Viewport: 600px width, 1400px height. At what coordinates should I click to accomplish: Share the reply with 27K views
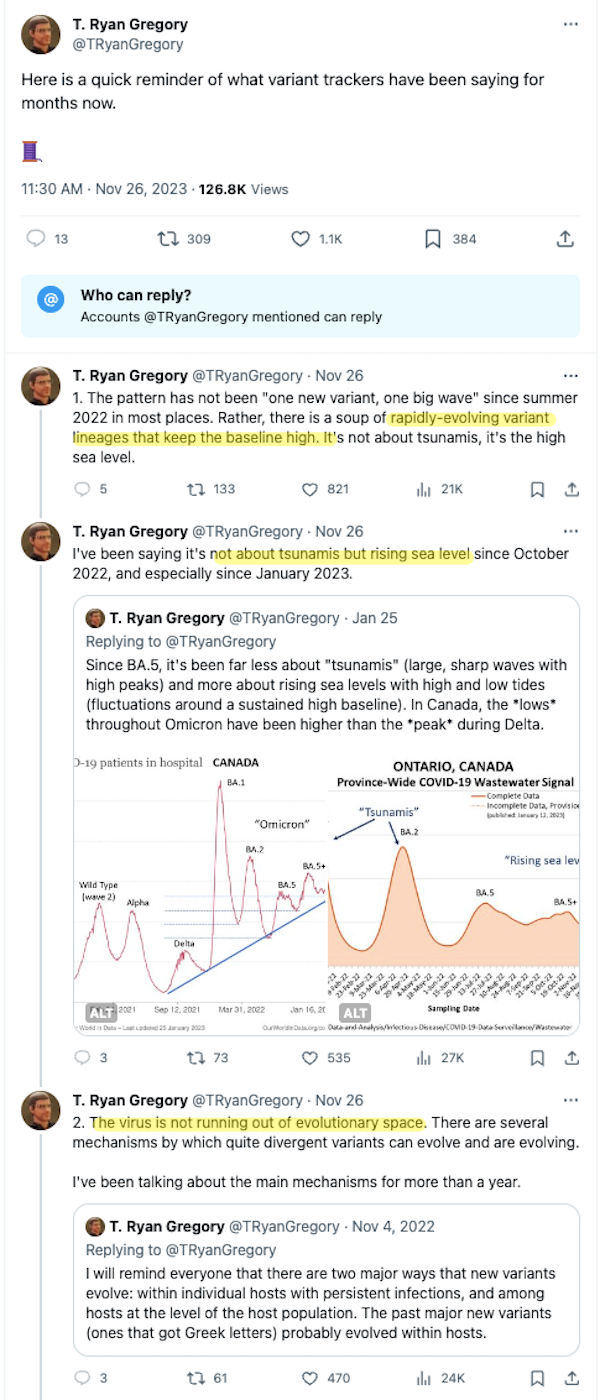coord(572,1057)
